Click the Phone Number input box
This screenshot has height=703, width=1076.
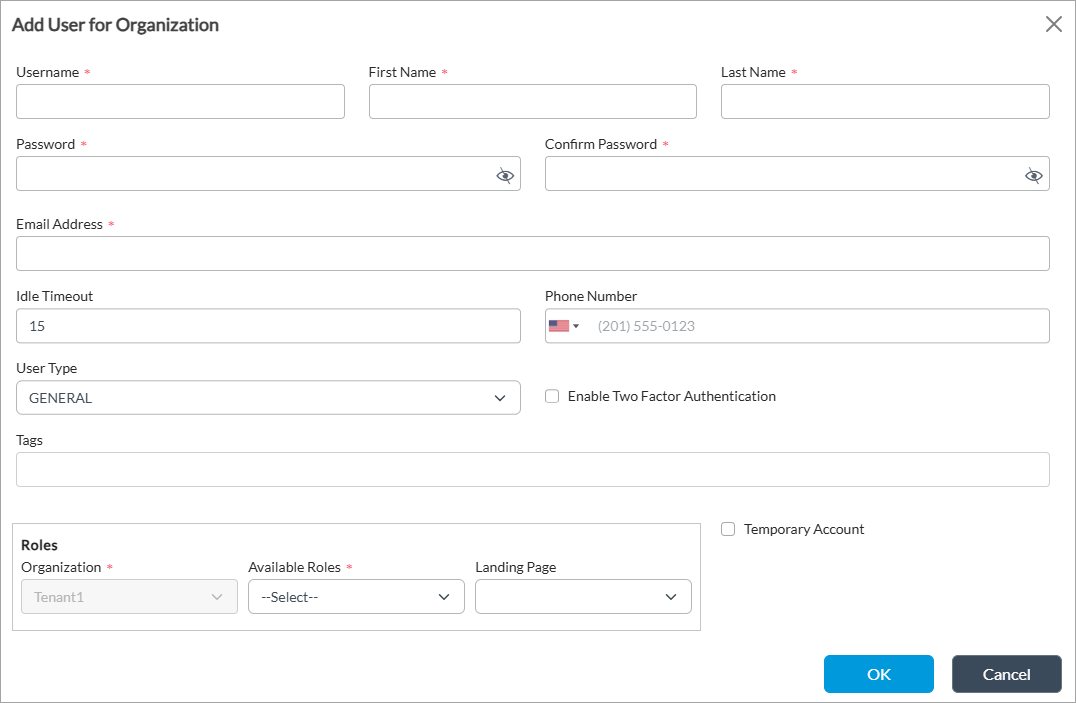[x=815, y=326]
